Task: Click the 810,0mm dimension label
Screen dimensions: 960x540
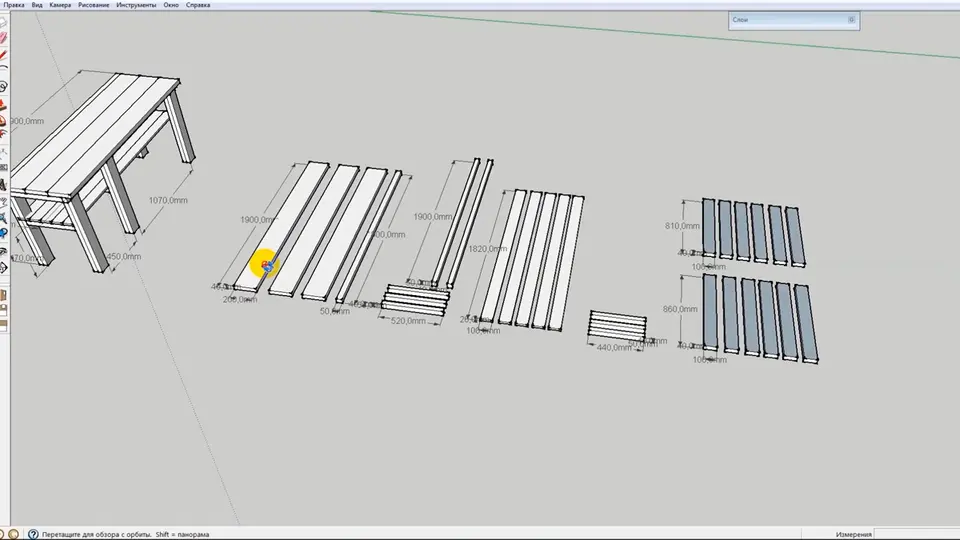Action: coord(682,226)
